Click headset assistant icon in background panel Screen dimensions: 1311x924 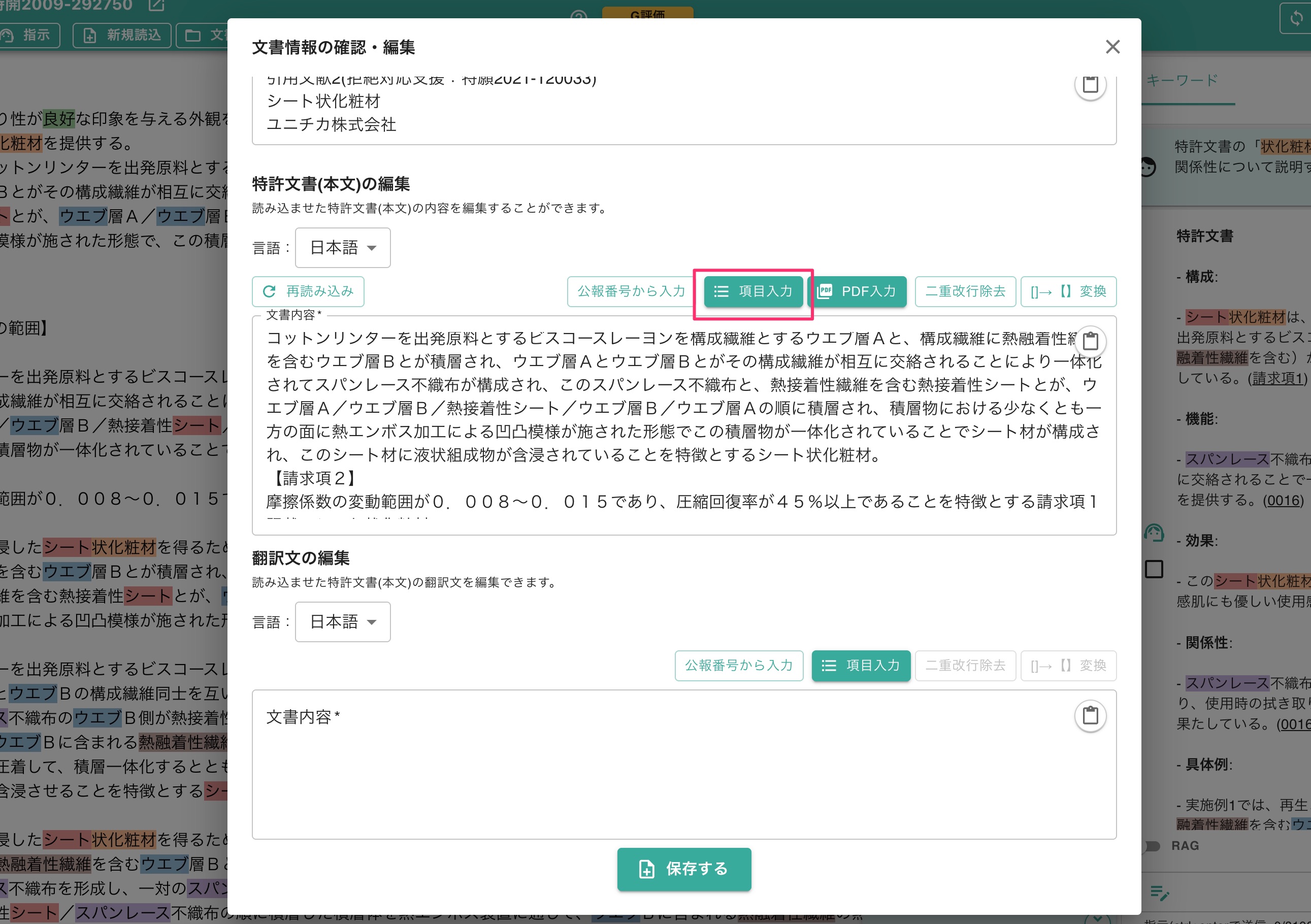tap(1154, 533)
